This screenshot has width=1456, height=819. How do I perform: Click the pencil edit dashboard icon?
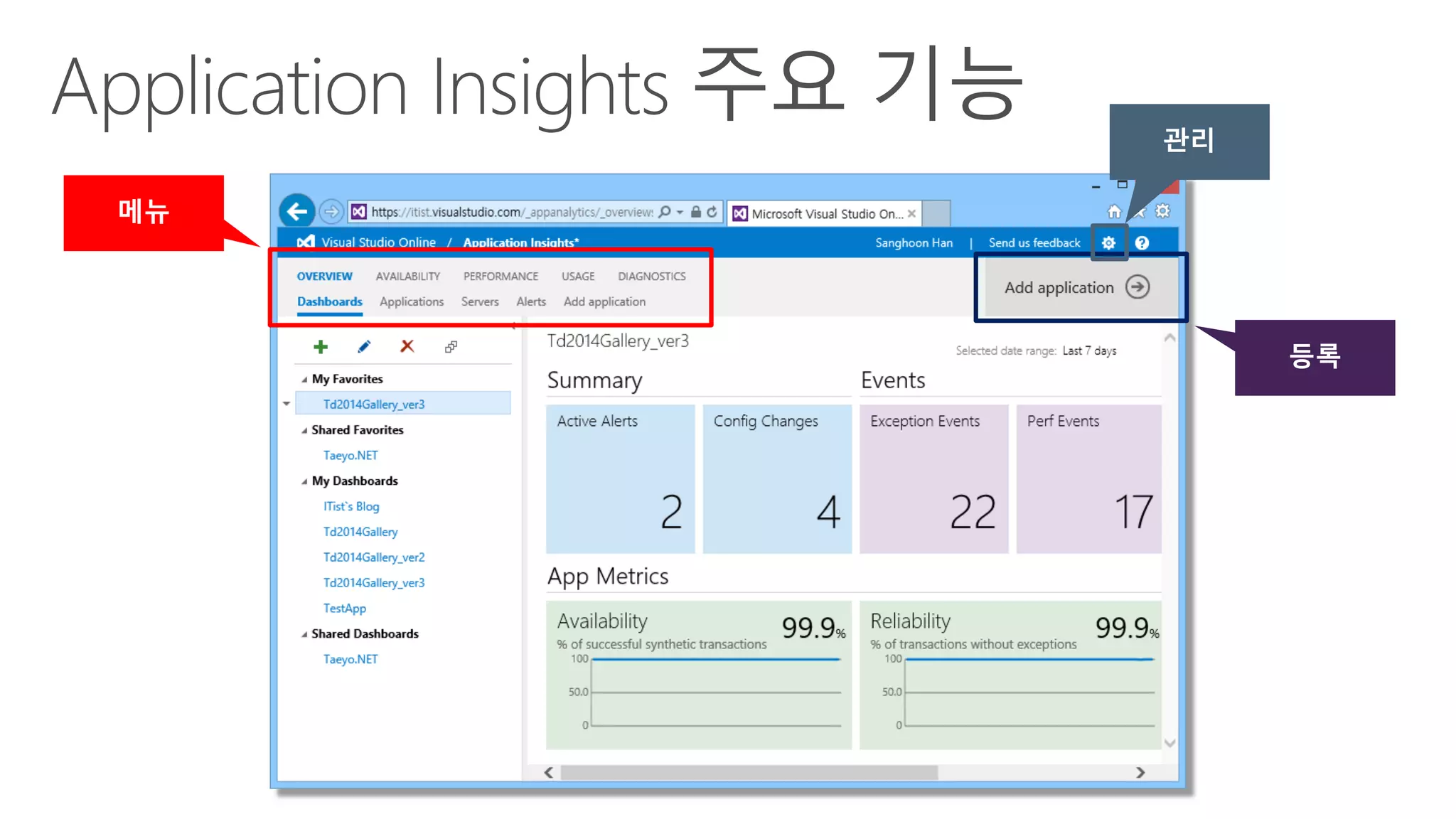point(364,346)
